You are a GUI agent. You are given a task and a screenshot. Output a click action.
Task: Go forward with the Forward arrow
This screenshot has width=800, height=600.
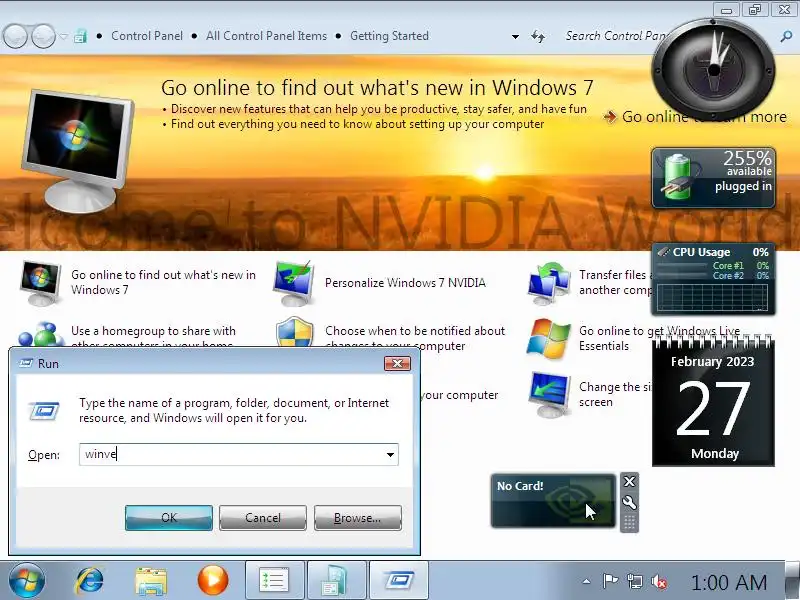pos(43,36)
